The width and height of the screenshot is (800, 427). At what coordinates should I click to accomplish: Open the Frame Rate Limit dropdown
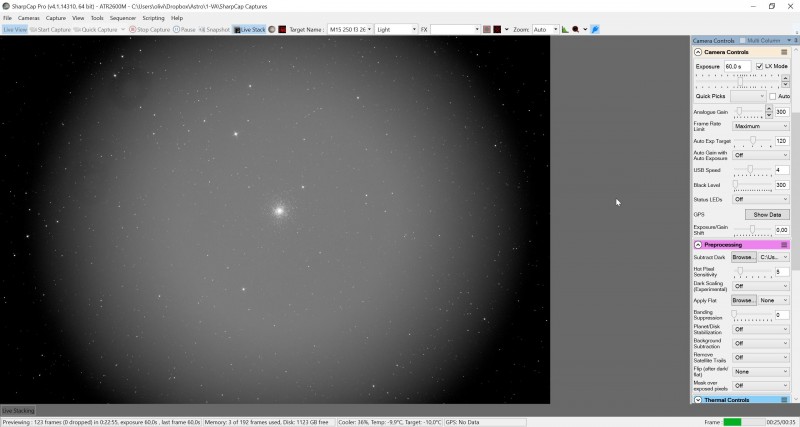(761, 126)
